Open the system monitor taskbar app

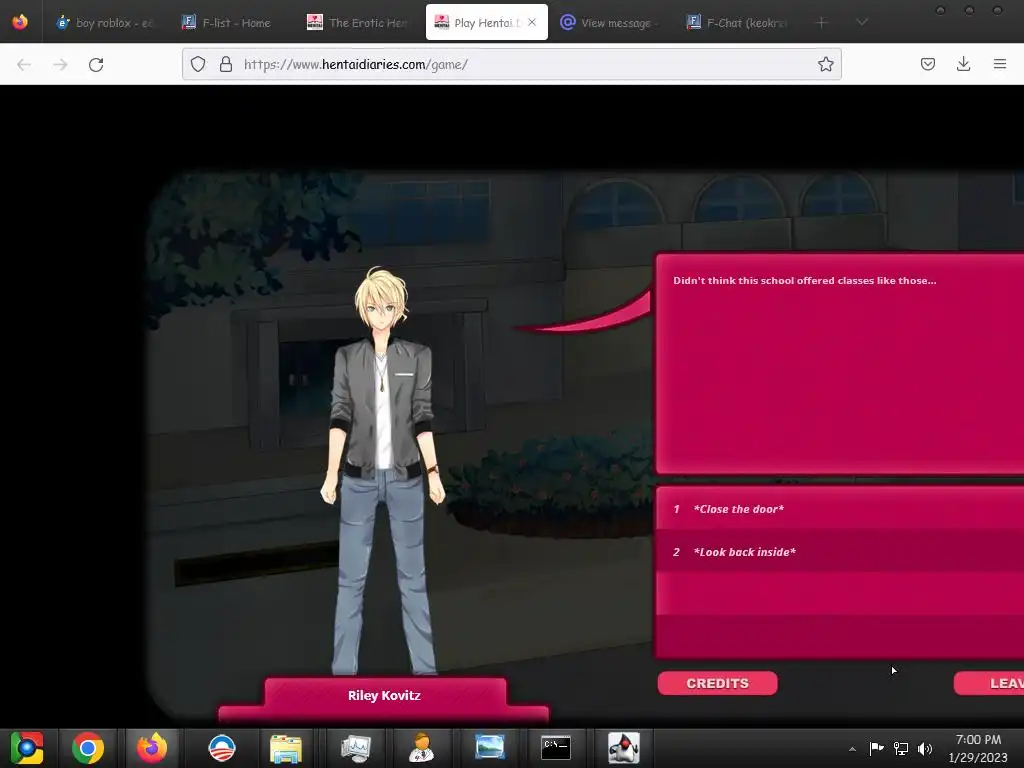point(355,748)
